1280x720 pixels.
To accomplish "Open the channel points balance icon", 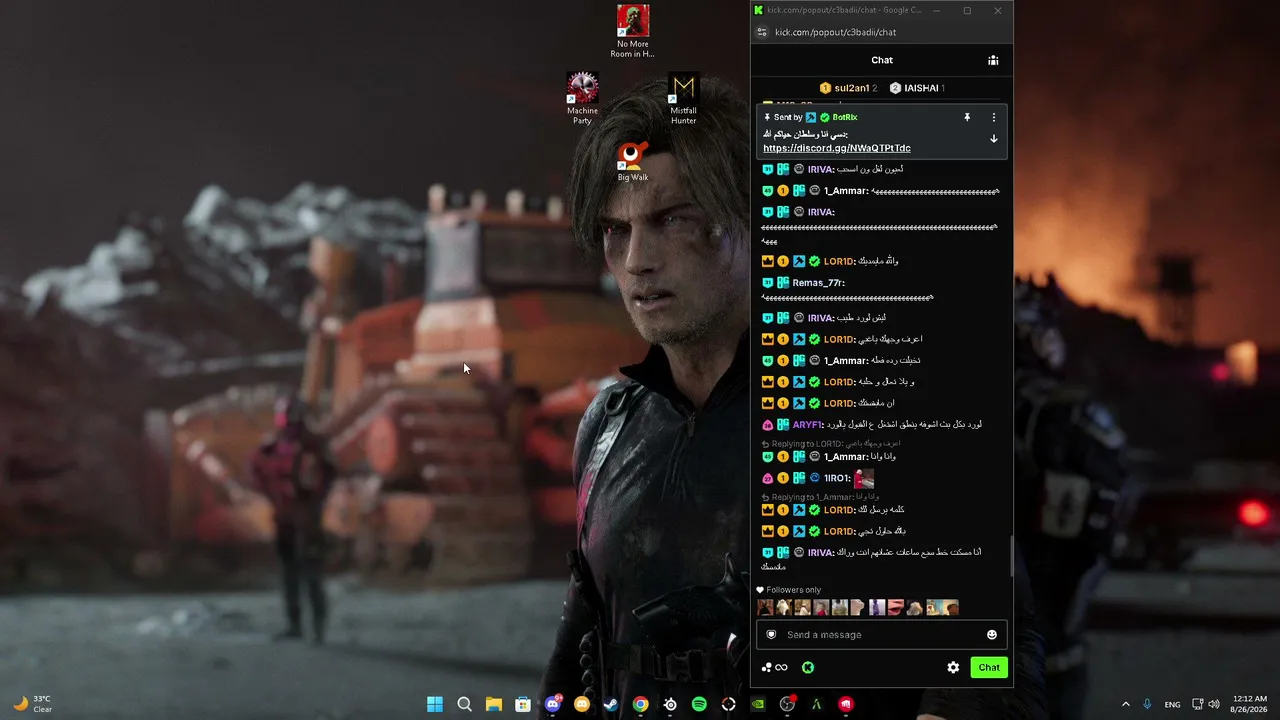I will coord(774,667).
